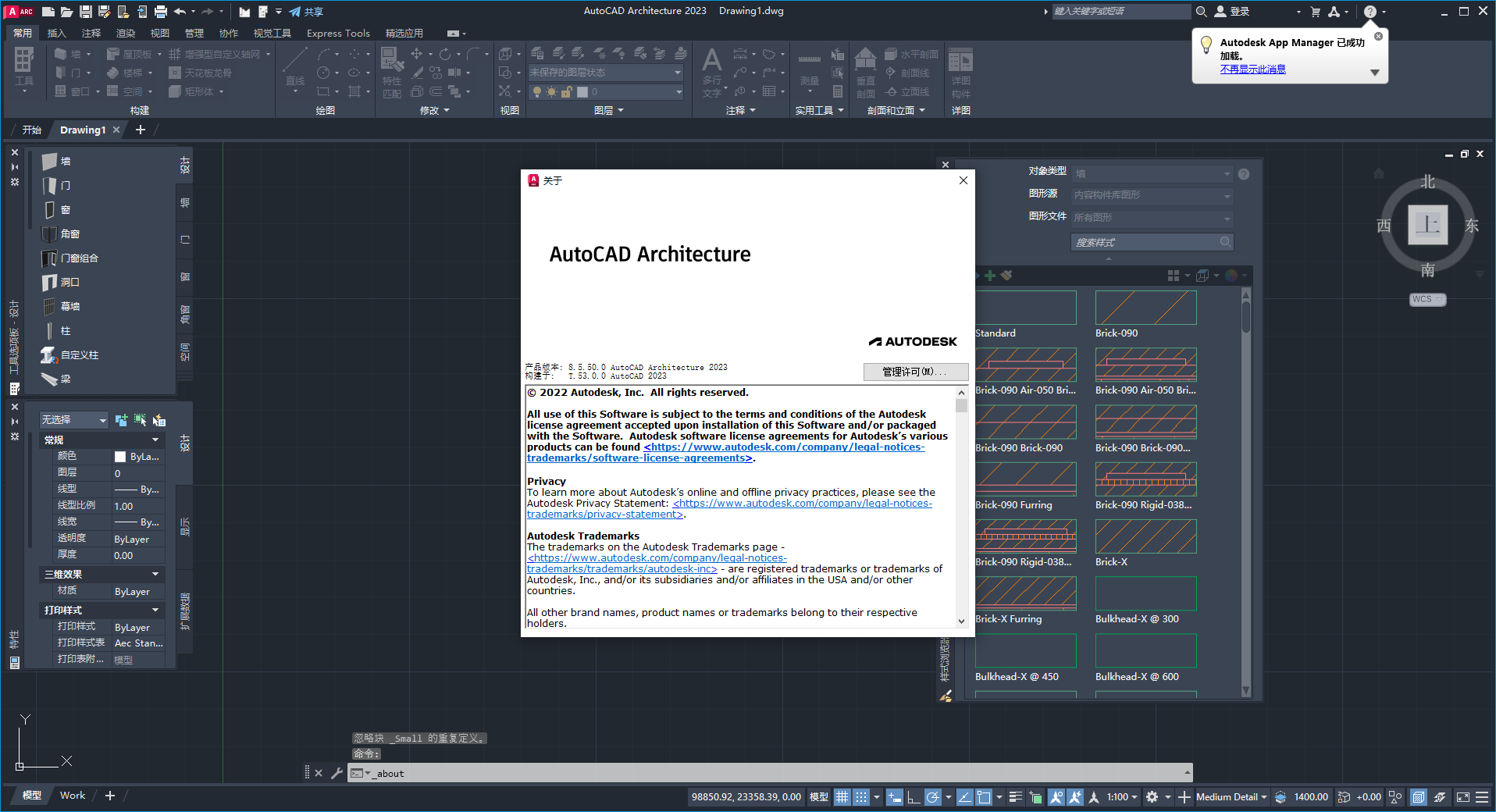
Task: Click the 管理许可(M) button in About dialog
Action: 915,372
